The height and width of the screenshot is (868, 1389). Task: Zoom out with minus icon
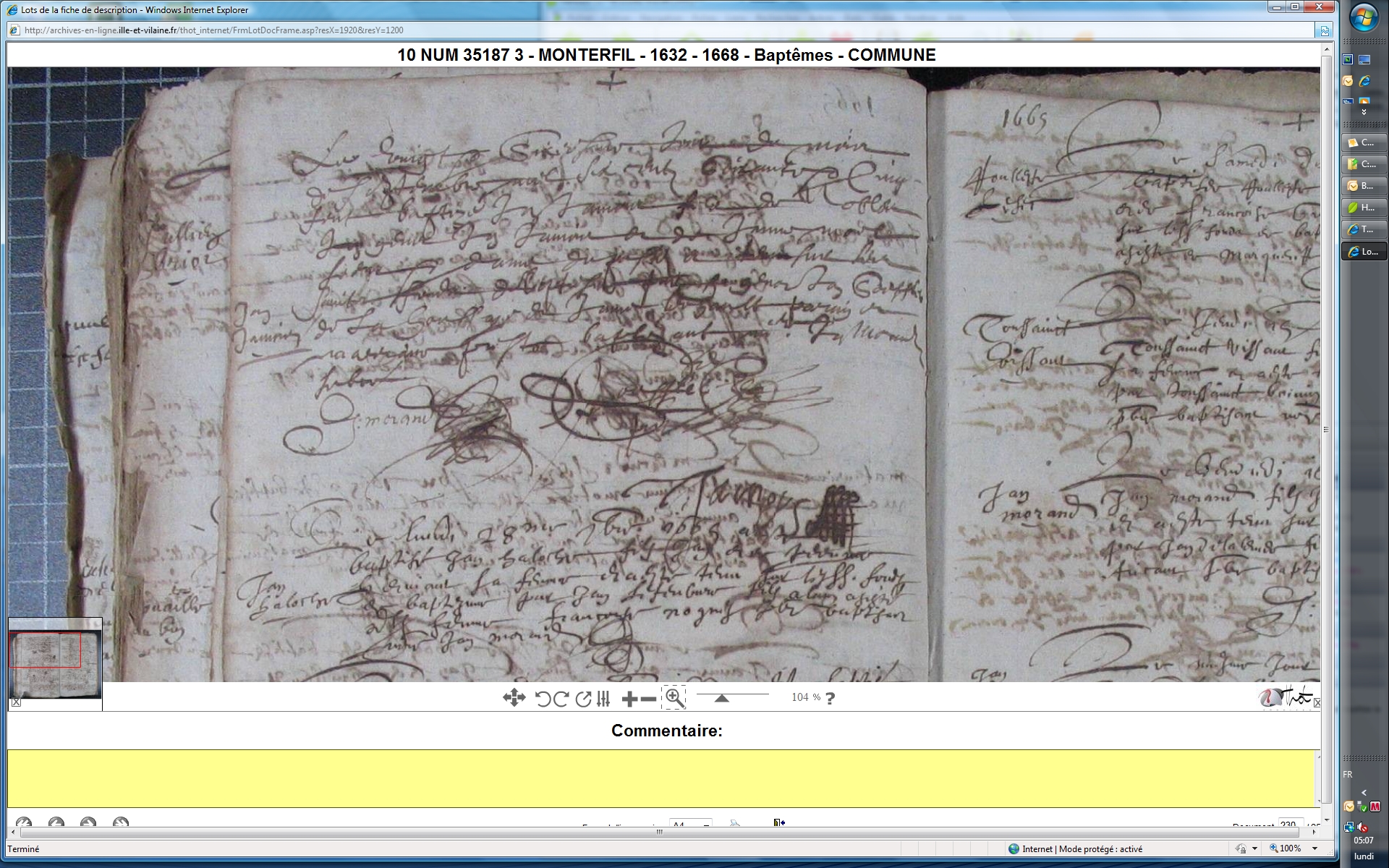(x=649, y=699)
